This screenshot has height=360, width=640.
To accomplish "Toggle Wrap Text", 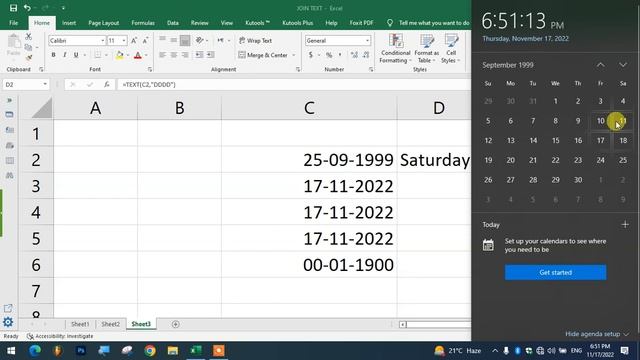I will 256,40.
